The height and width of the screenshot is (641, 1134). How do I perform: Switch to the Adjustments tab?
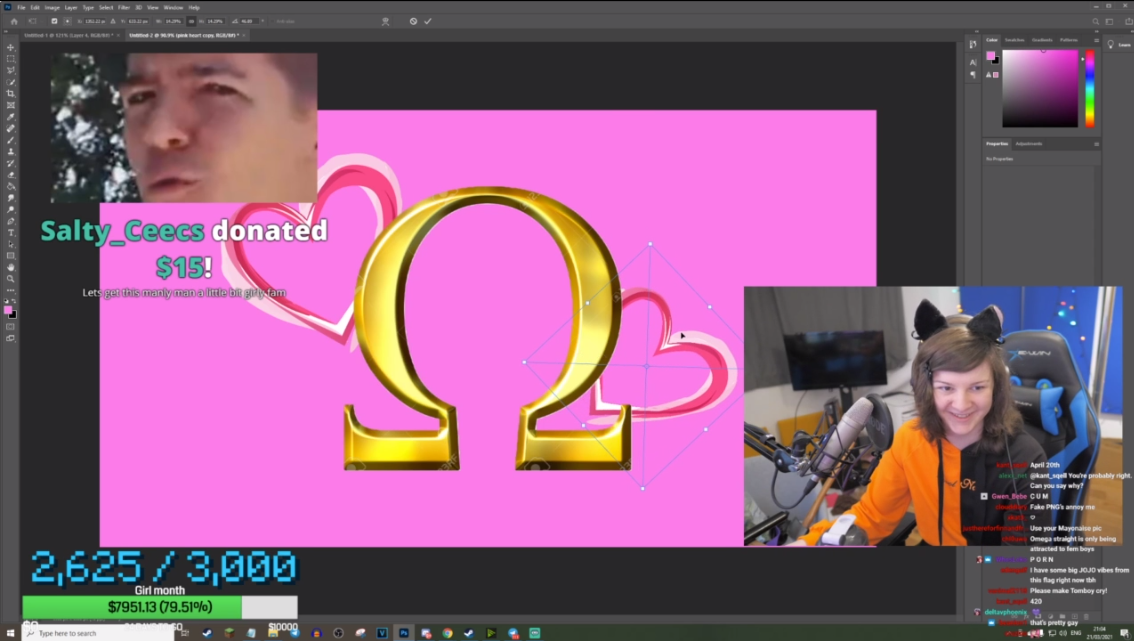(1028, 144)
